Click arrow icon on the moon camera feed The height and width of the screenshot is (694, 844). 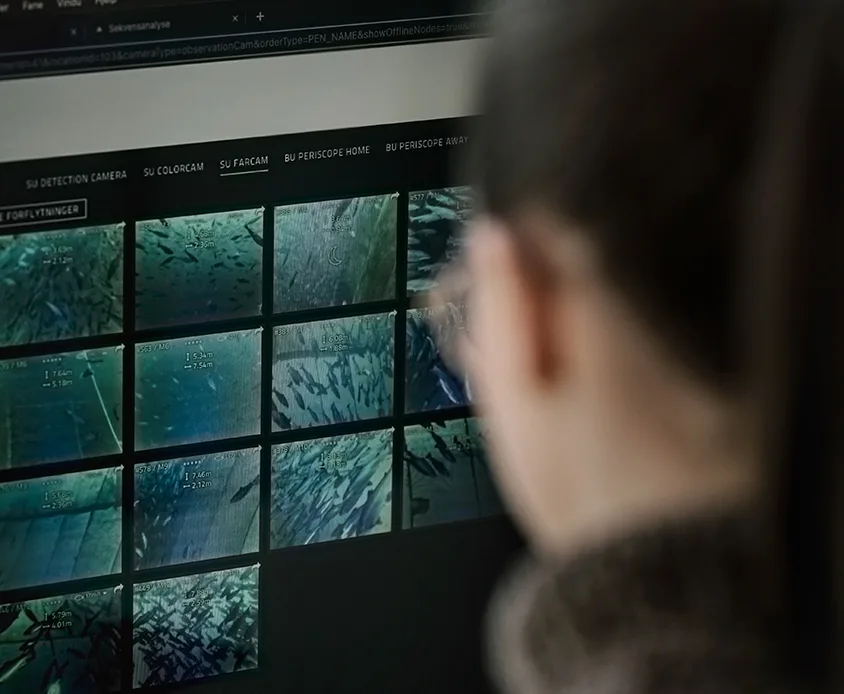pyautogui.click(x=394, y=196)
